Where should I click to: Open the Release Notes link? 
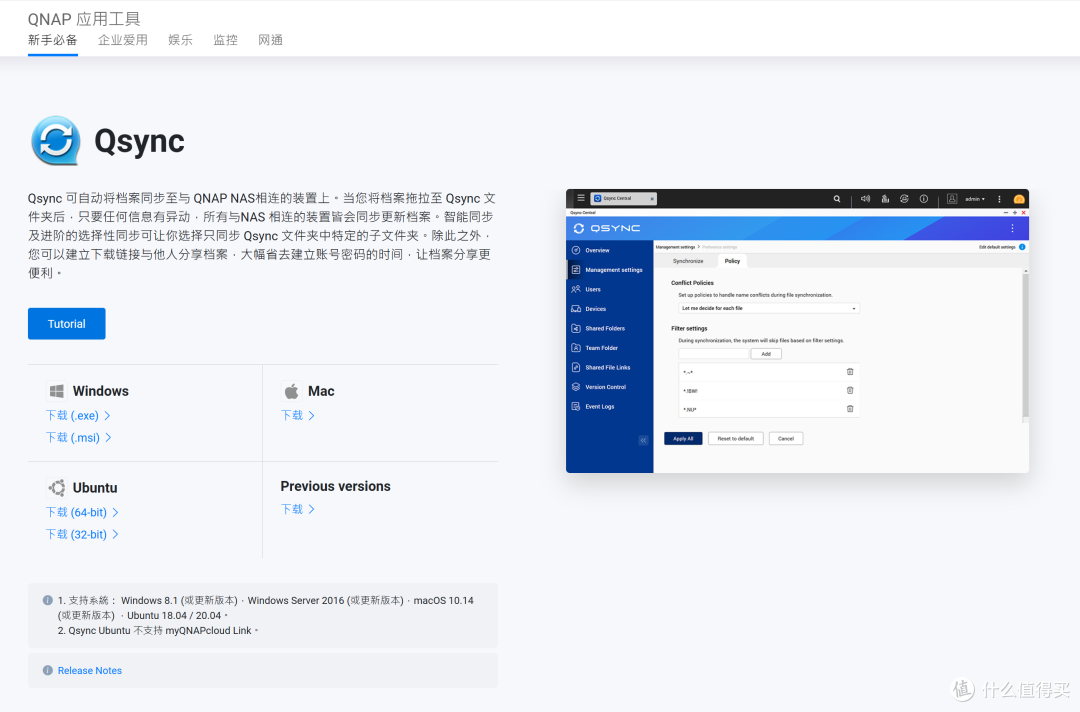coord(90,670)
